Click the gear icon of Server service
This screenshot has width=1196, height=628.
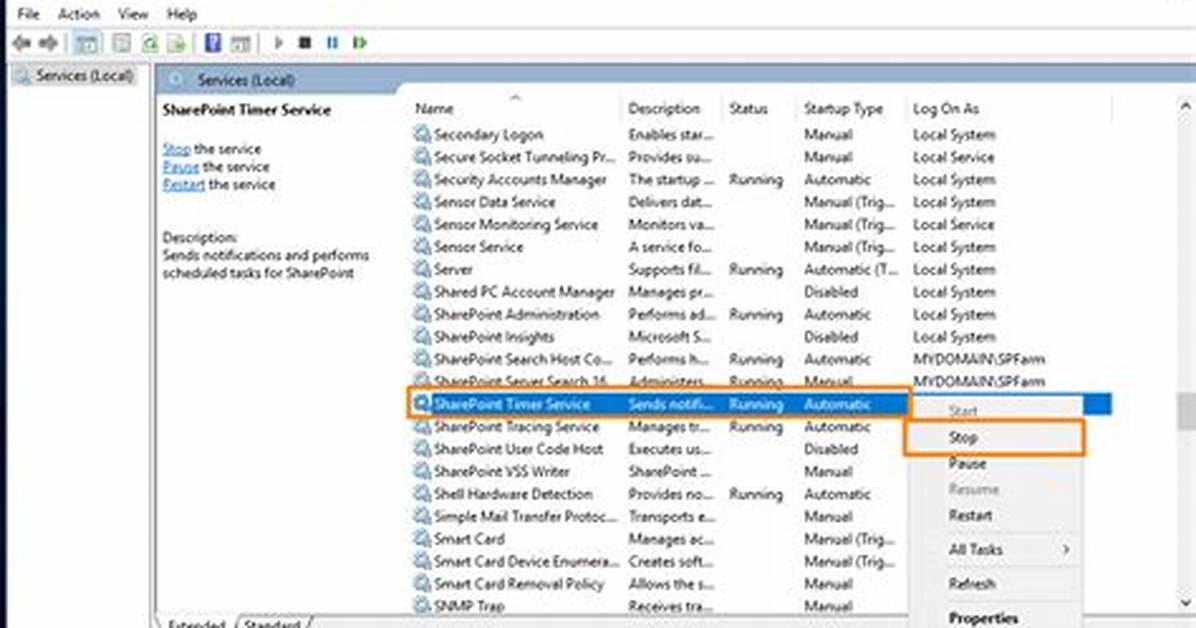coord(422,269)
